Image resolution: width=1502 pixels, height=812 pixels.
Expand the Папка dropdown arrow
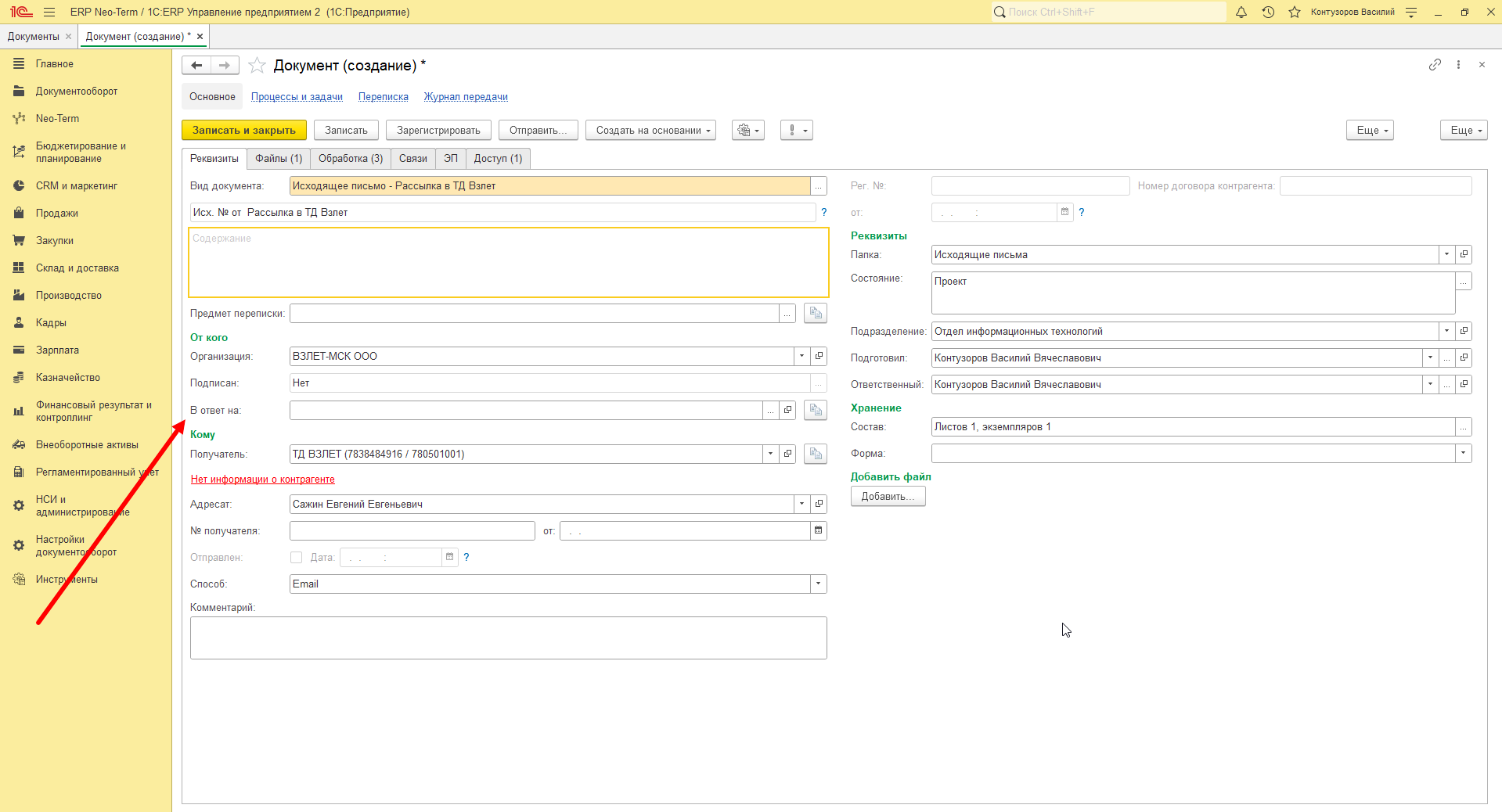(x=1446, y=254)
